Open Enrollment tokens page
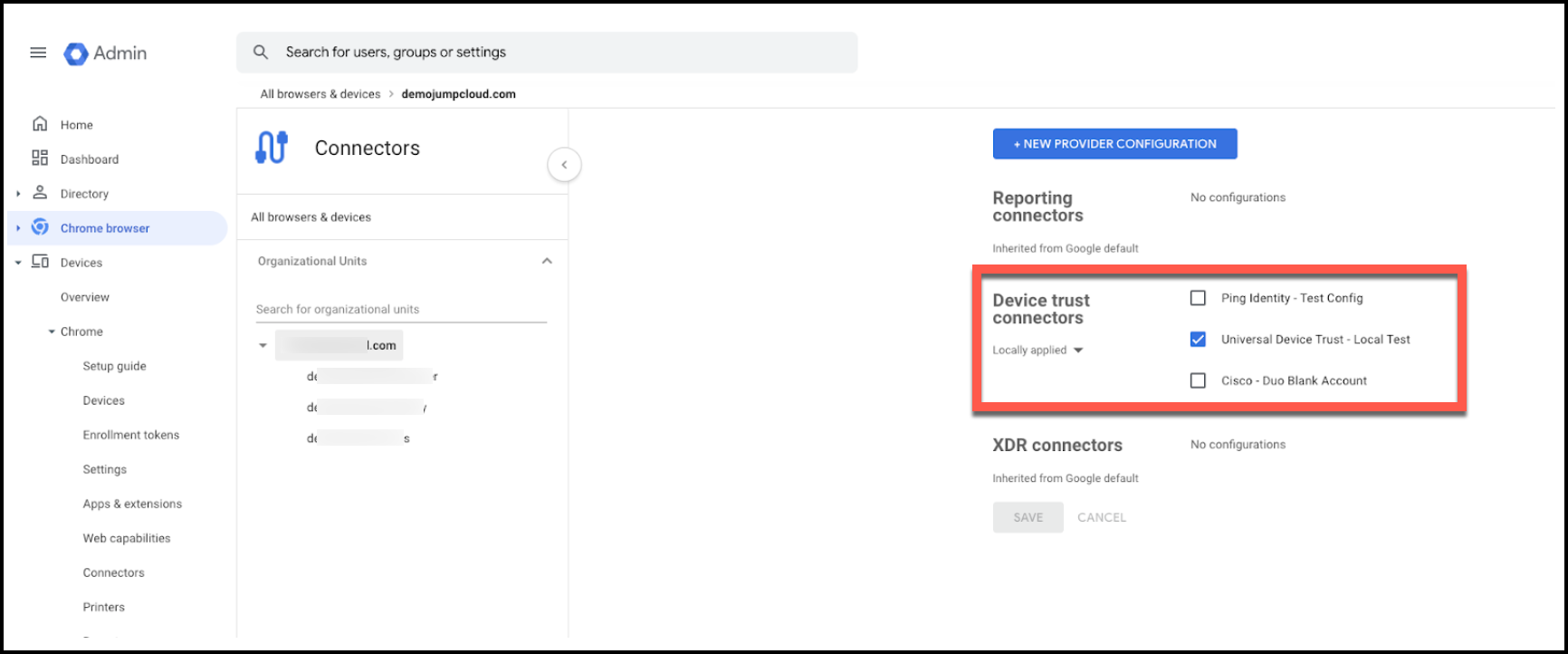Screen dimensions: 1568x654 click(x=131, y=435)
